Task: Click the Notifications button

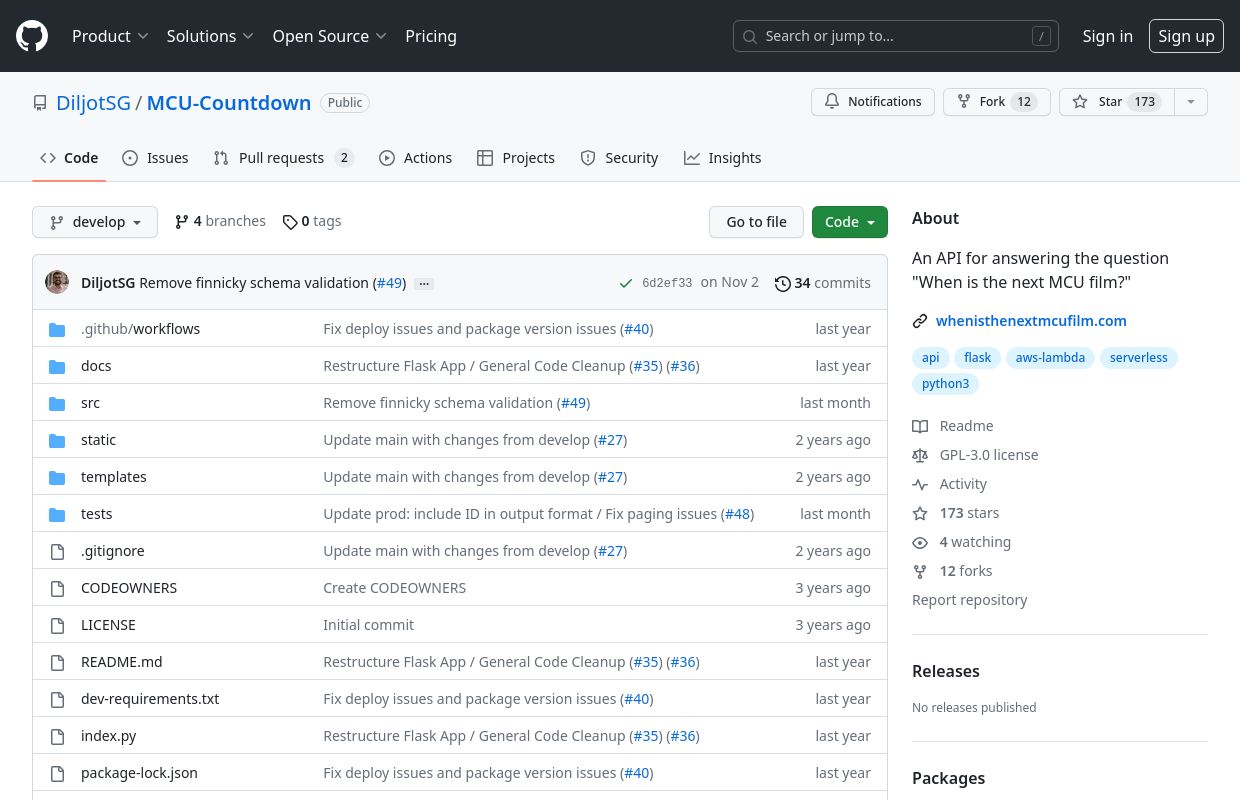Action: 873,102
